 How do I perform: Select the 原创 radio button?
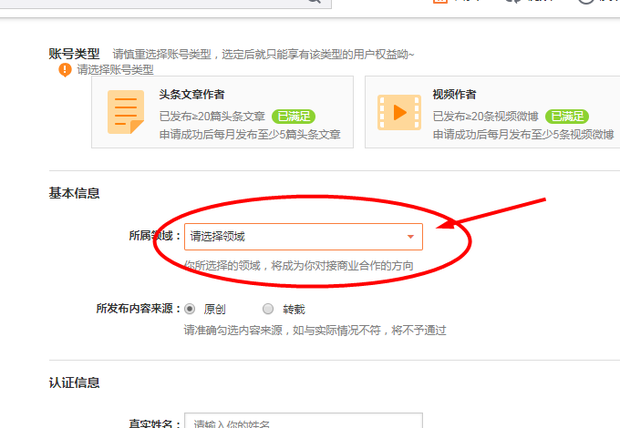point(189,309)
